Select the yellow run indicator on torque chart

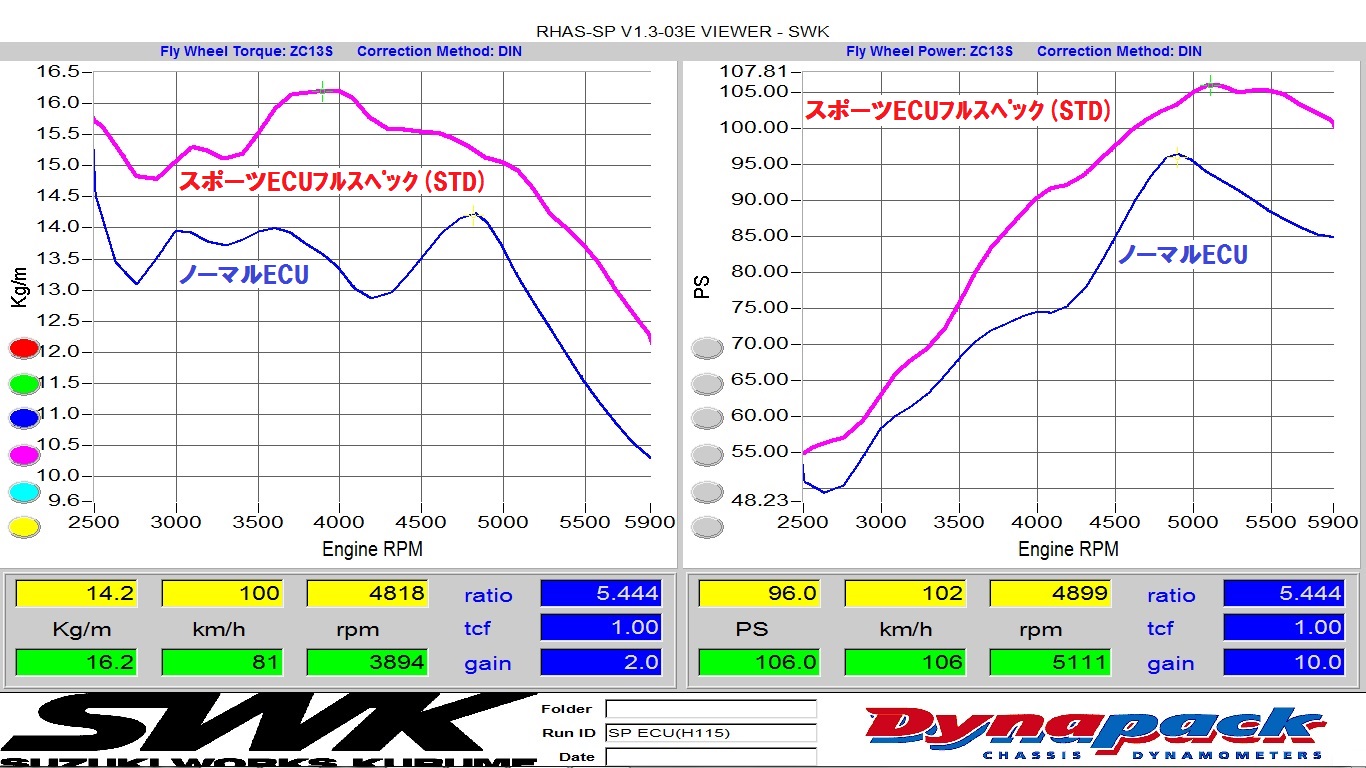click(24, 527)
